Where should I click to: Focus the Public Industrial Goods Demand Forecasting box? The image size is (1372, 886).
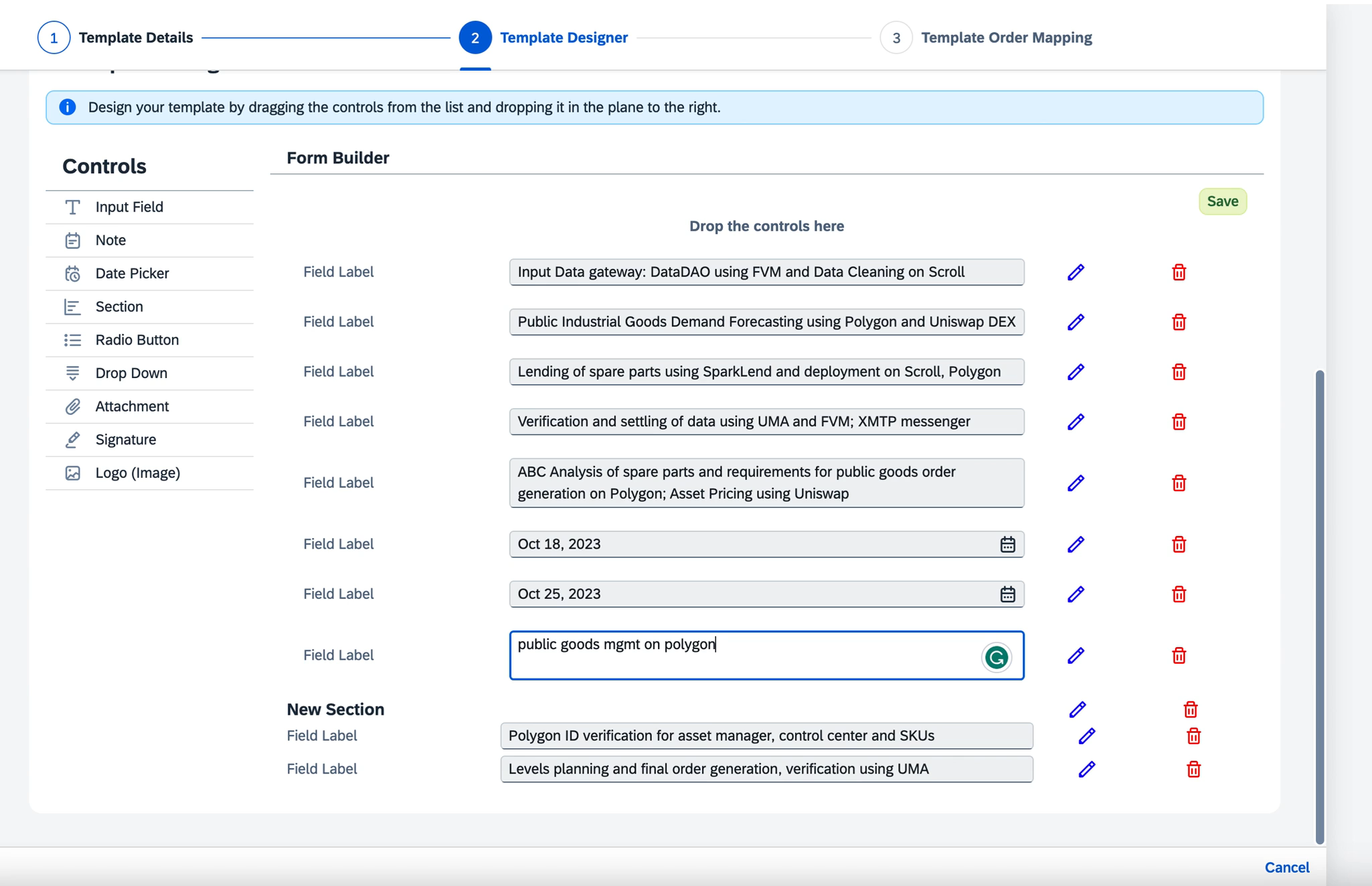pyautogui.click(x=766, y=322)
